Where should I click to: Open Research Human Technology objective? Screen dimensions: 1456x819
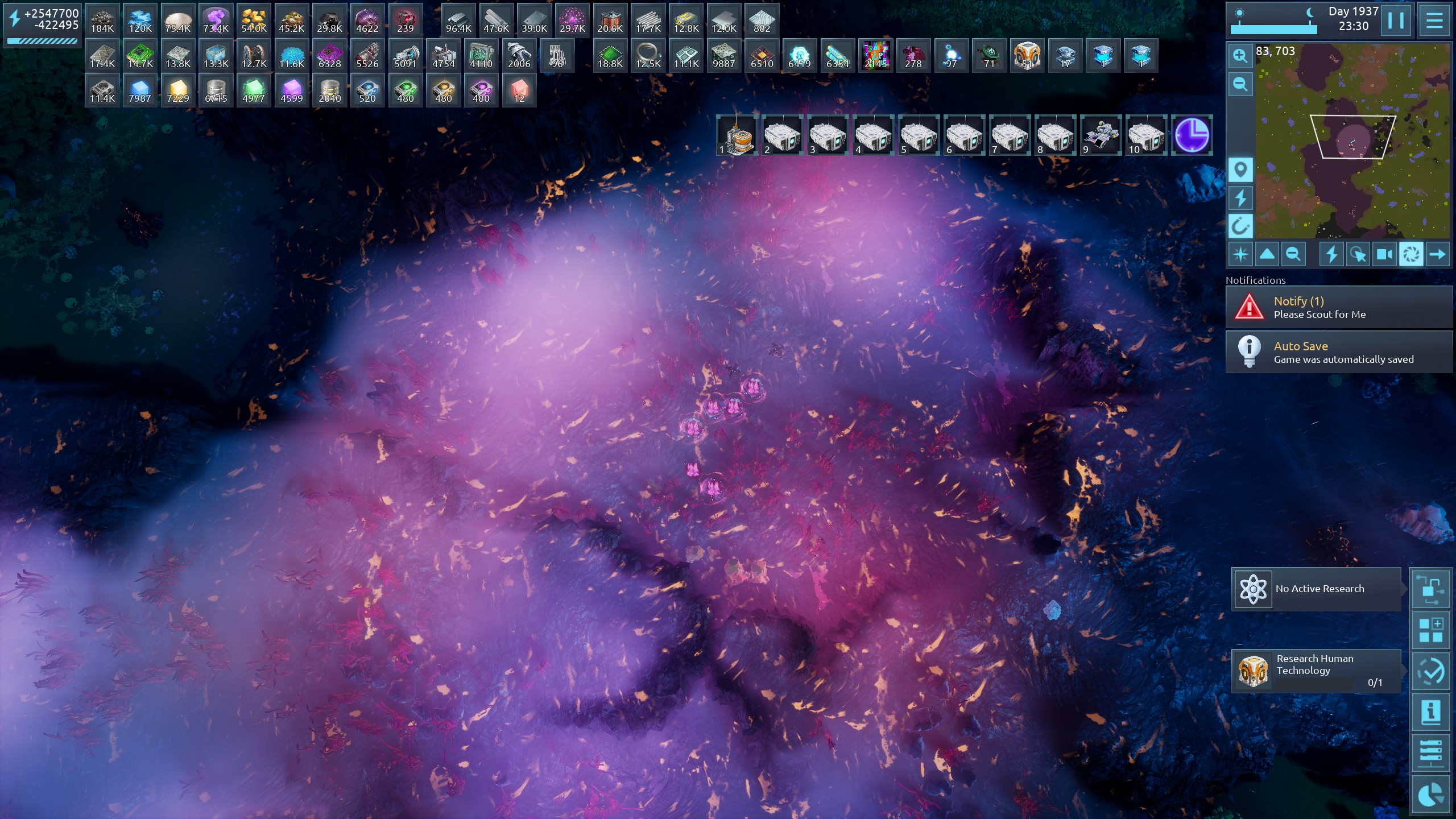[x=1317, y=671]
